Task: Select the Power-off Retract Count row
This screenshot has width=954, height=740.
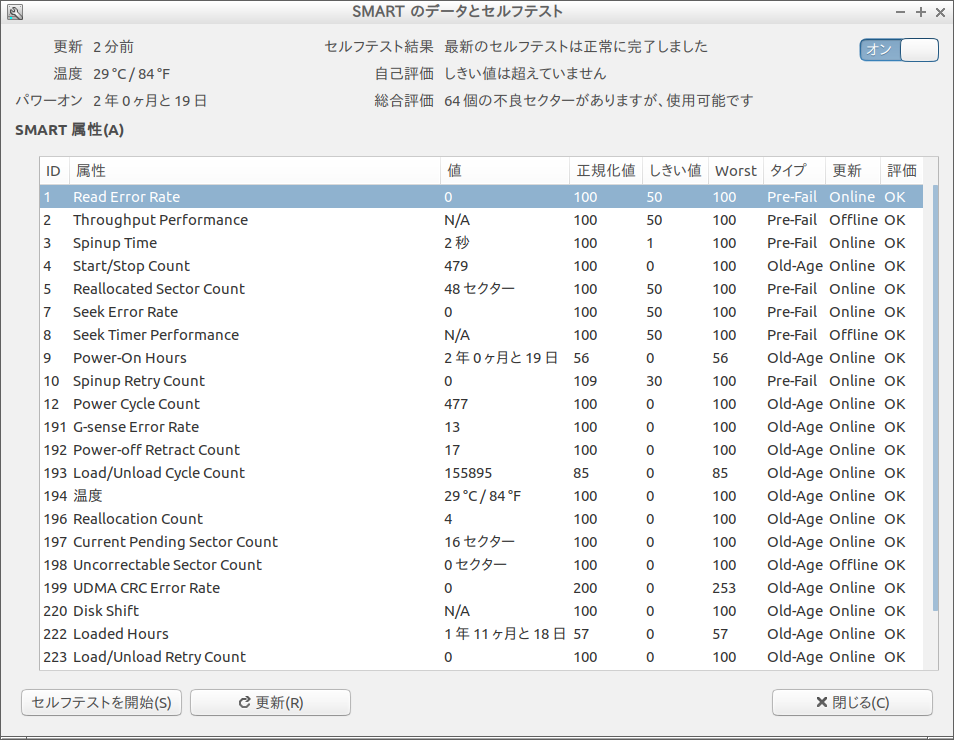Action: pos(481,450)
